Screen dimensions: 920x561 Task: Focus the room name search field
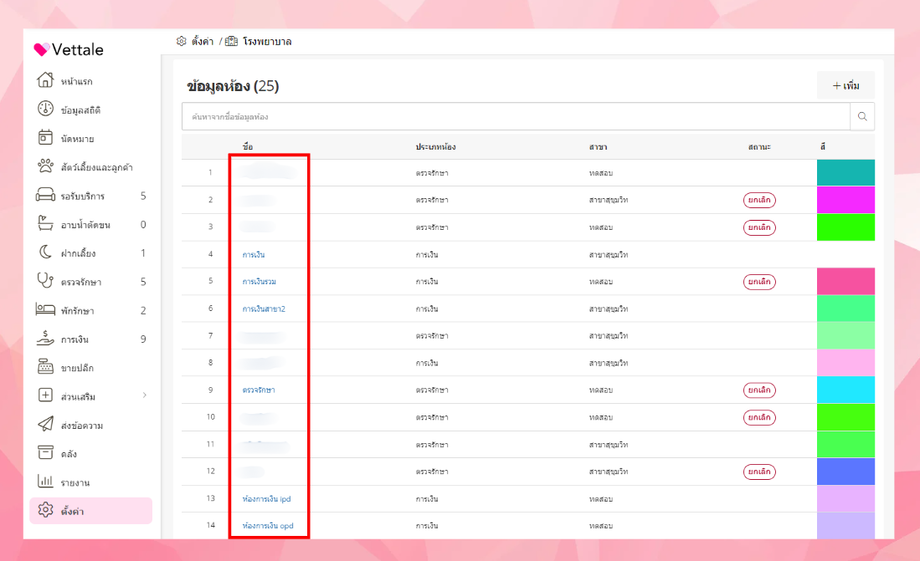(x=516, y=116)
